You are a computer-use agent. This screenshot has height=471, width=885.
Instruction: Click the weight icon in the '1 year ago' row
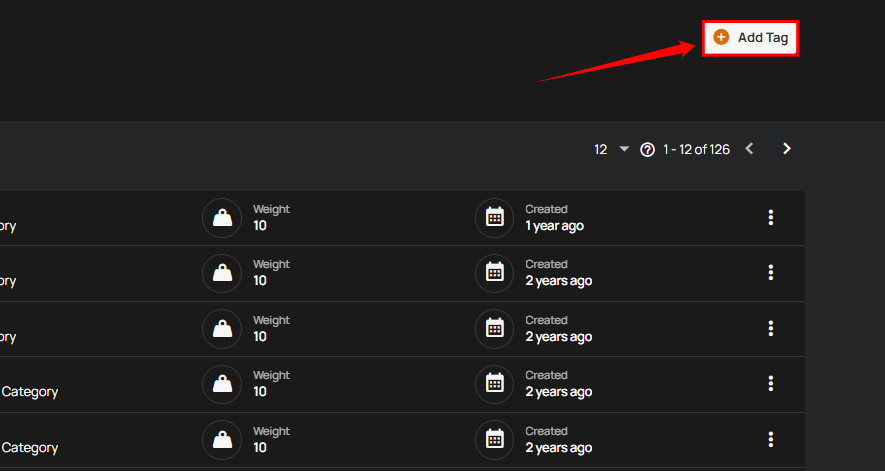(222, 217)
